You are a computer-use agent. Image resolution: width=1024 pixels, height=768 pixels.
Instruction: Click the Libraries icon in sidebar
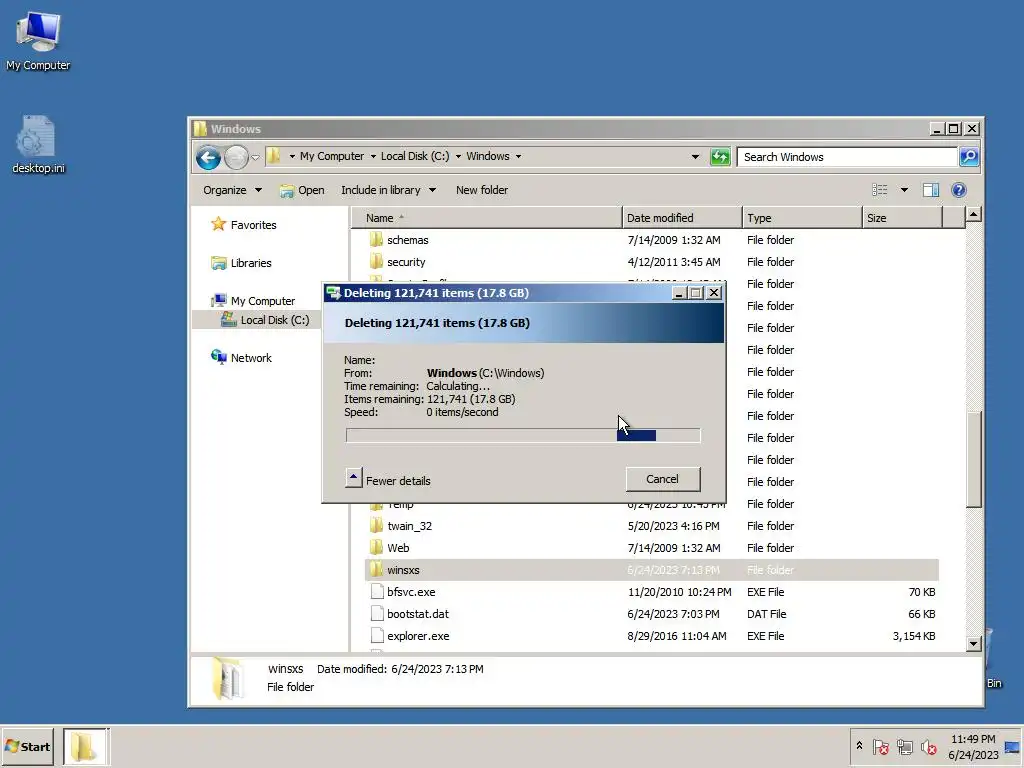pyautogui.click(x=219, y=263)
